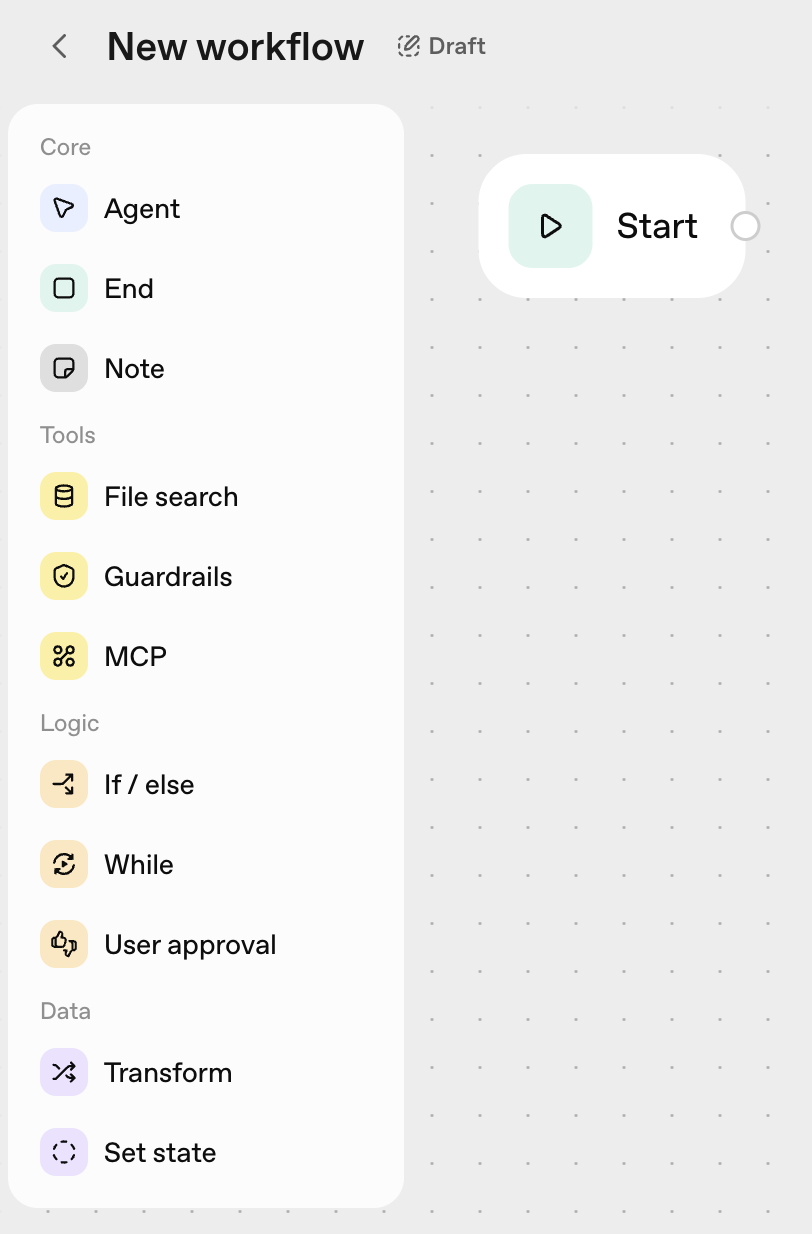Viewport: 812px width, 1234px height.
Task: Select the If / else branch icon
Action: click(64, 784)
